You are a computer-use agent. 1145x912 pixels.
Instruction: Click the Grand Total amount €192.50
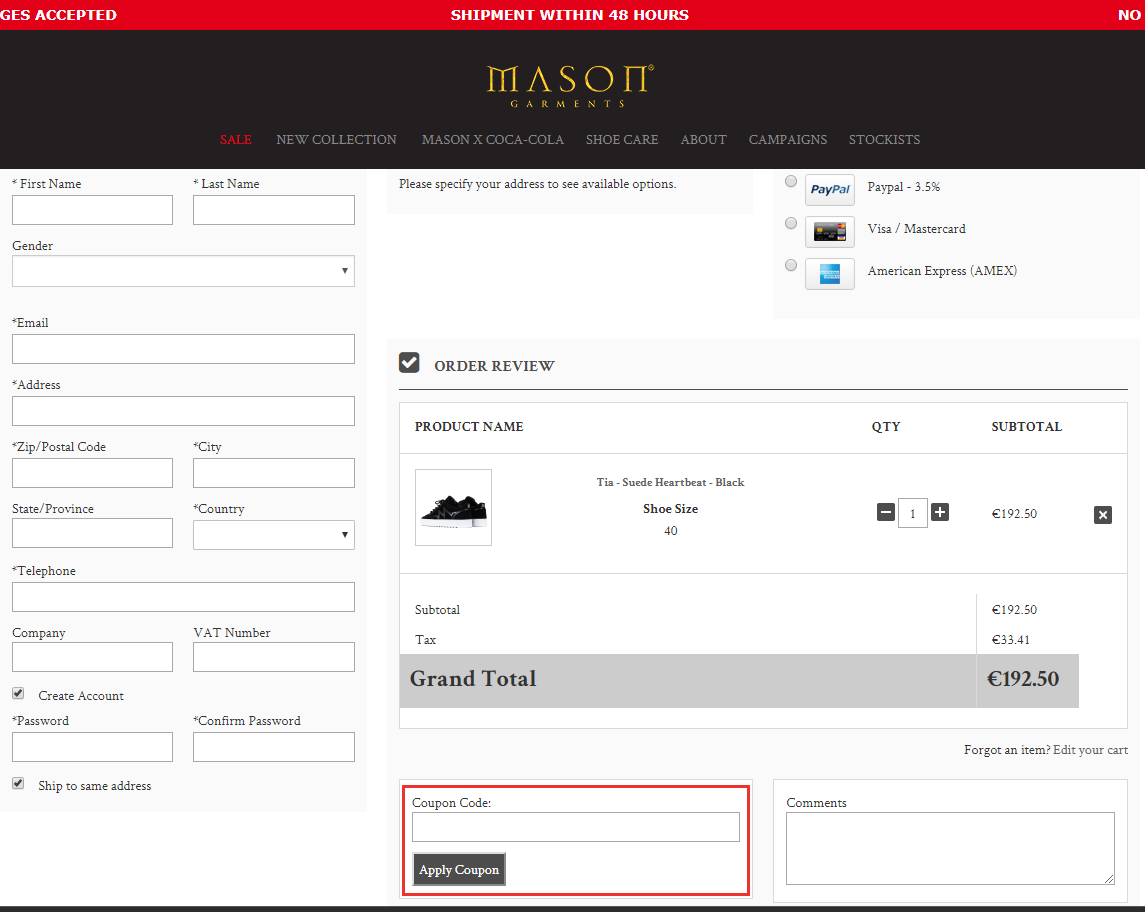(x=1023, y=679)
